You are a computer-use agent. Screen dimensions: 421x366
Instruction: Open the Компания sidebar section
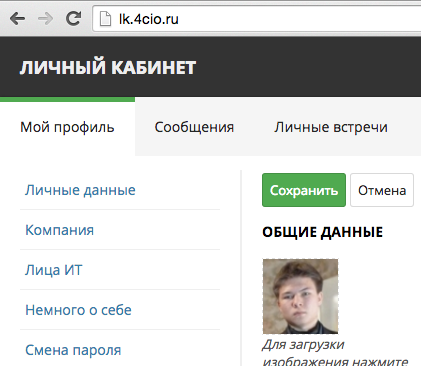pyautogui.click(x=60, y=230)
